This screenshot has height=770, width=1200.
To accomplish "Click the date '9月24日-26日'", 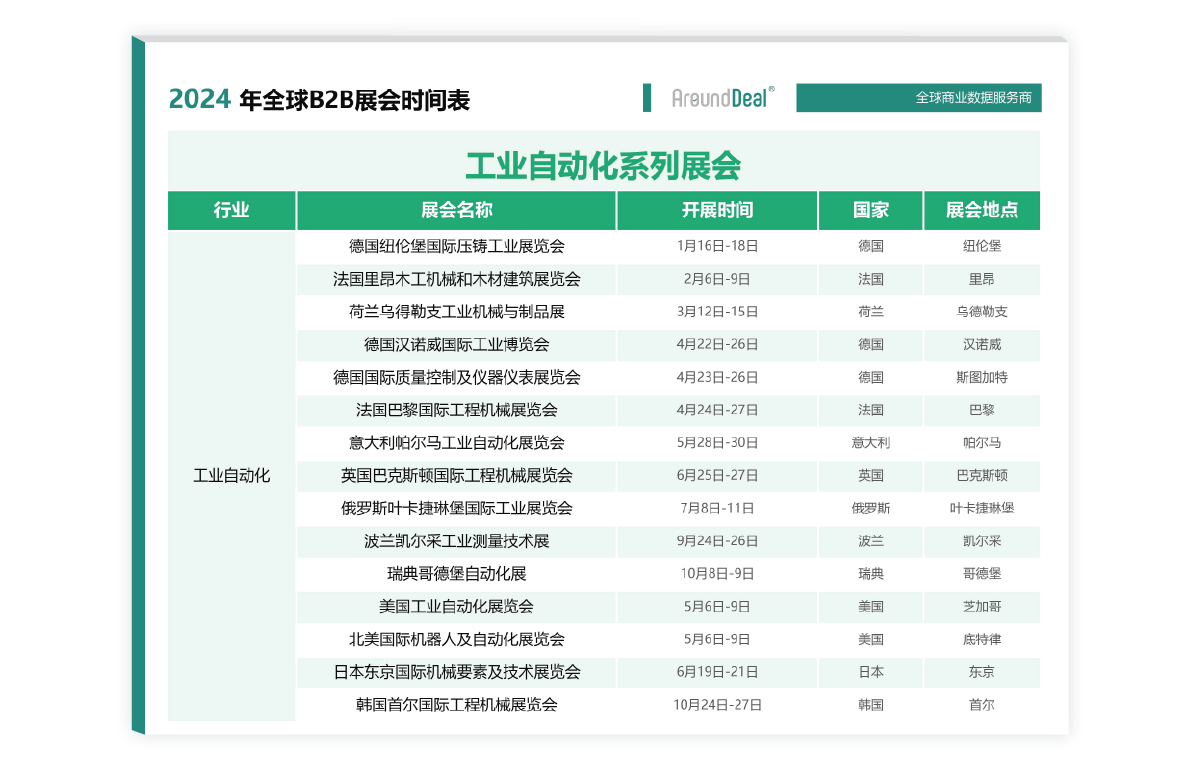I will point(717,541).
